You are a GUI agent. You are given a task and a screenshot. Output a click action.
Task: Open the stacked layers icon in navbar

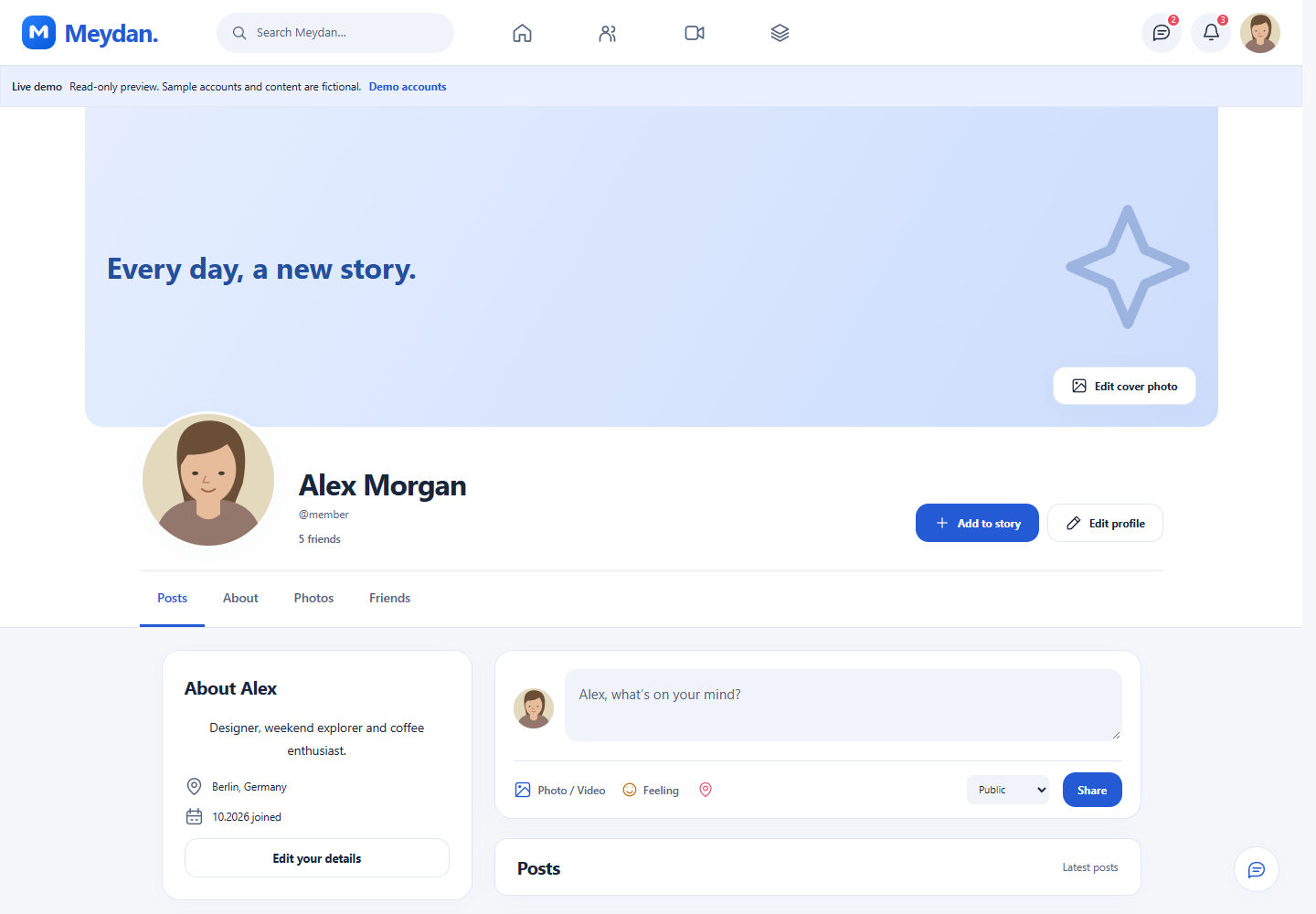click(780, 33)
